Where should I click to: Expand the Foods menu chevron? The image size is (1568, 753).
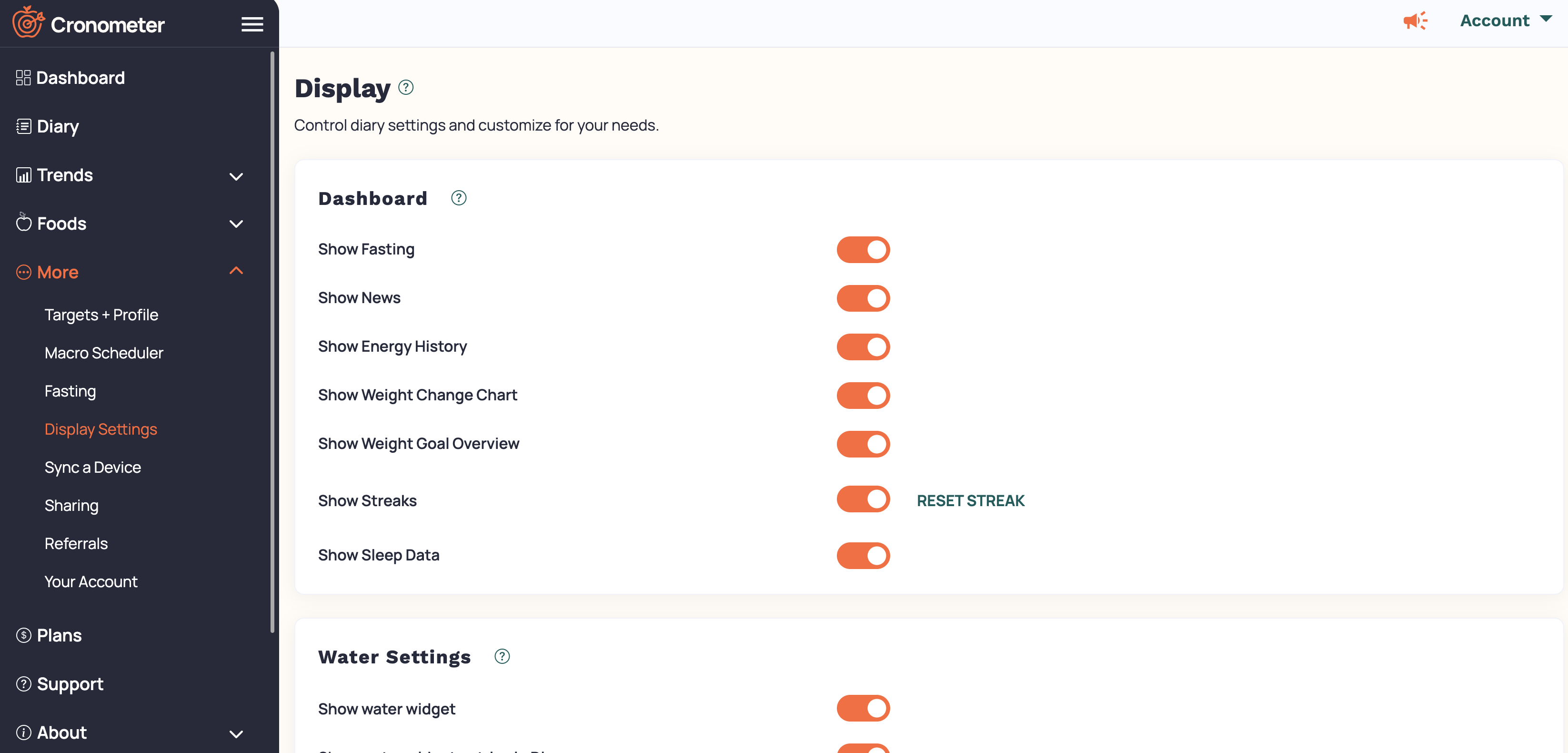236,224
